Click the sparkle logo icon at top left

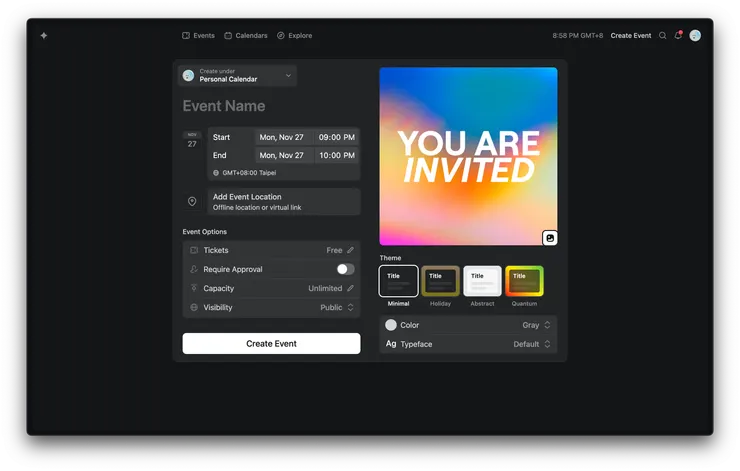[43, 35]
